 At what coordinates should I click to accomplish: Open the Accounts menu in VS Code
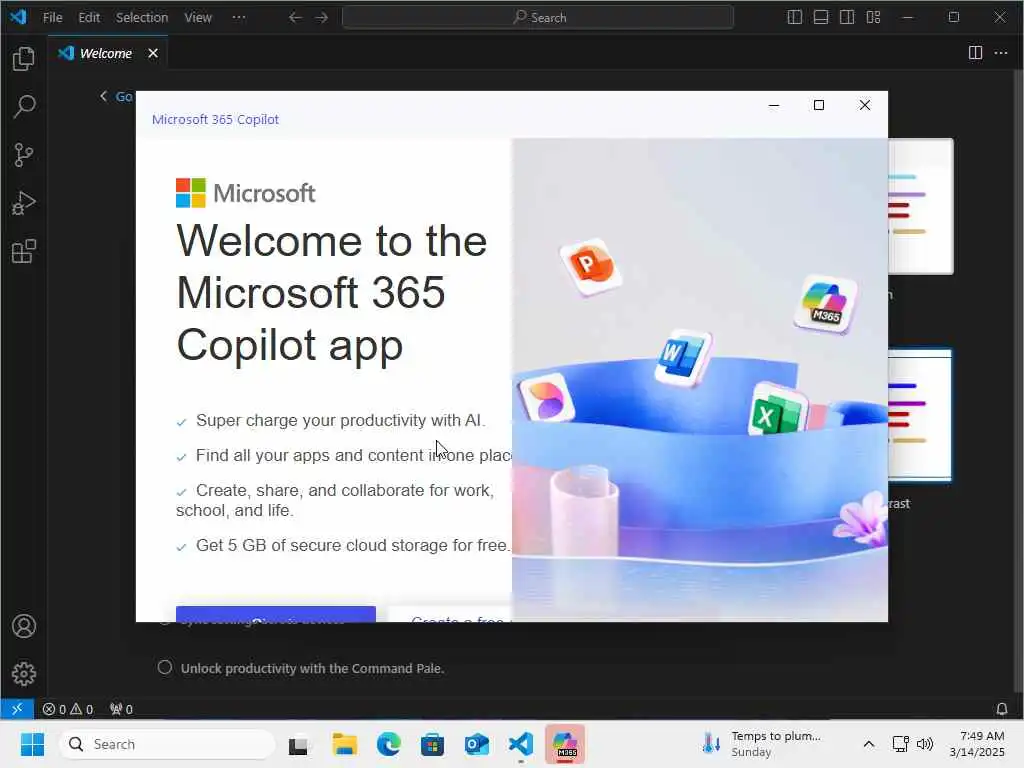(24, 626)
